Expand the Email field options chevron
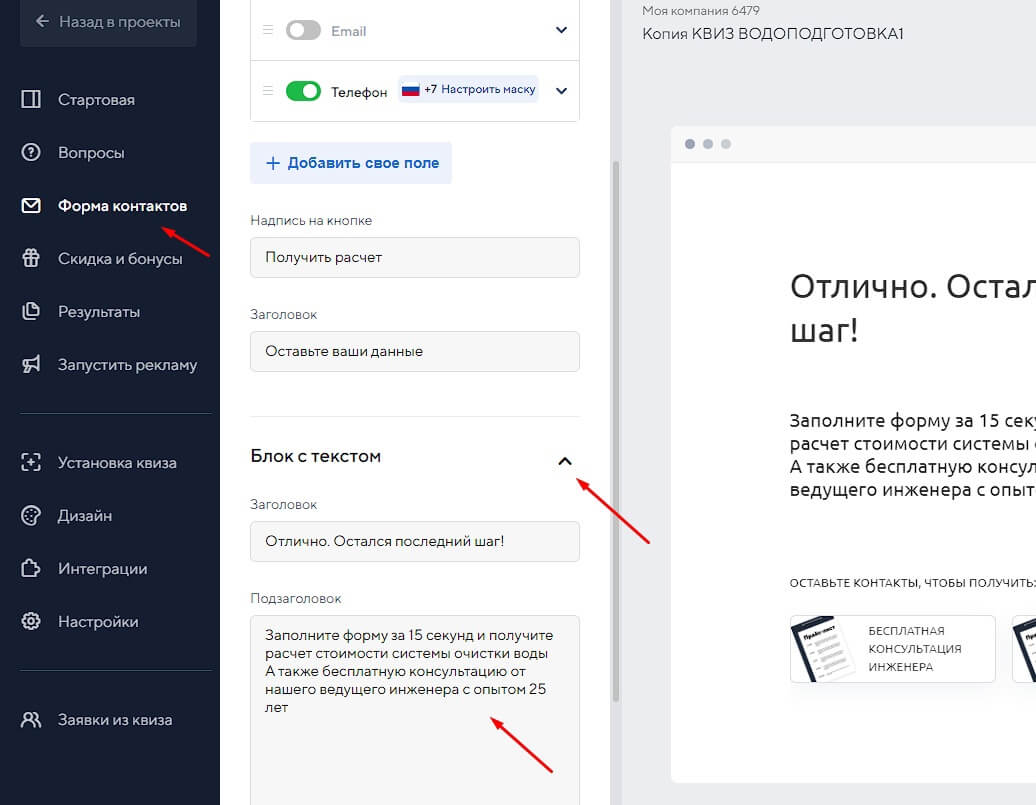 pyautogui.click(x=561, y=30)
